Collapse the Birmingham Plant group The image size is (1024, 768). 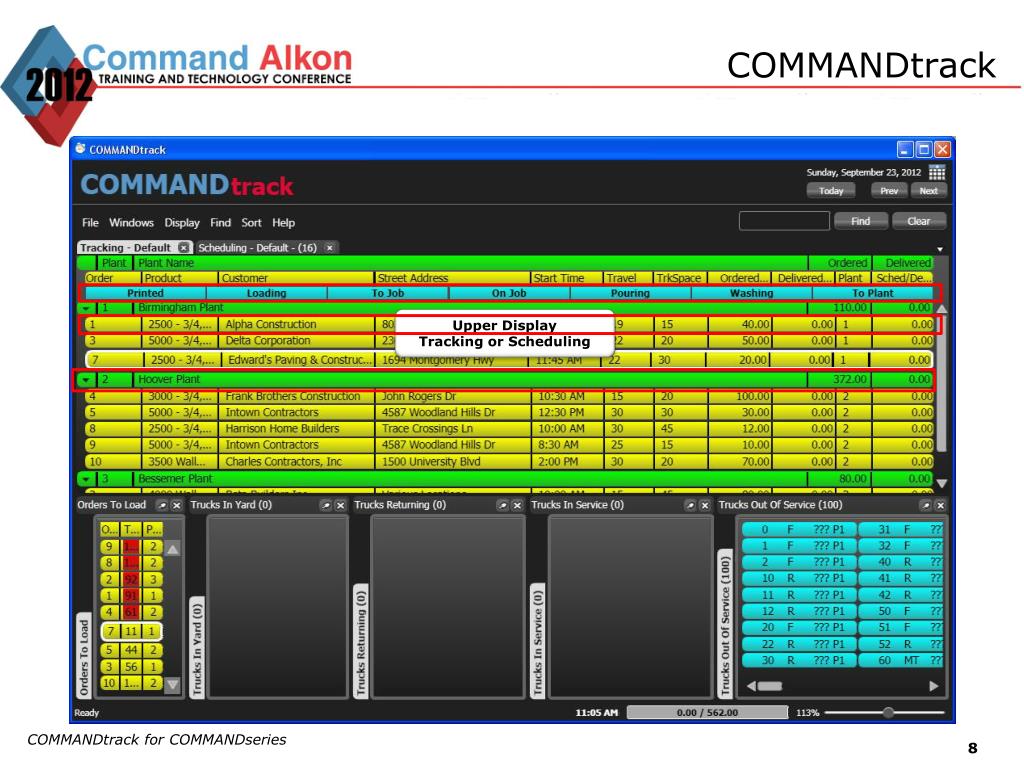86,308
